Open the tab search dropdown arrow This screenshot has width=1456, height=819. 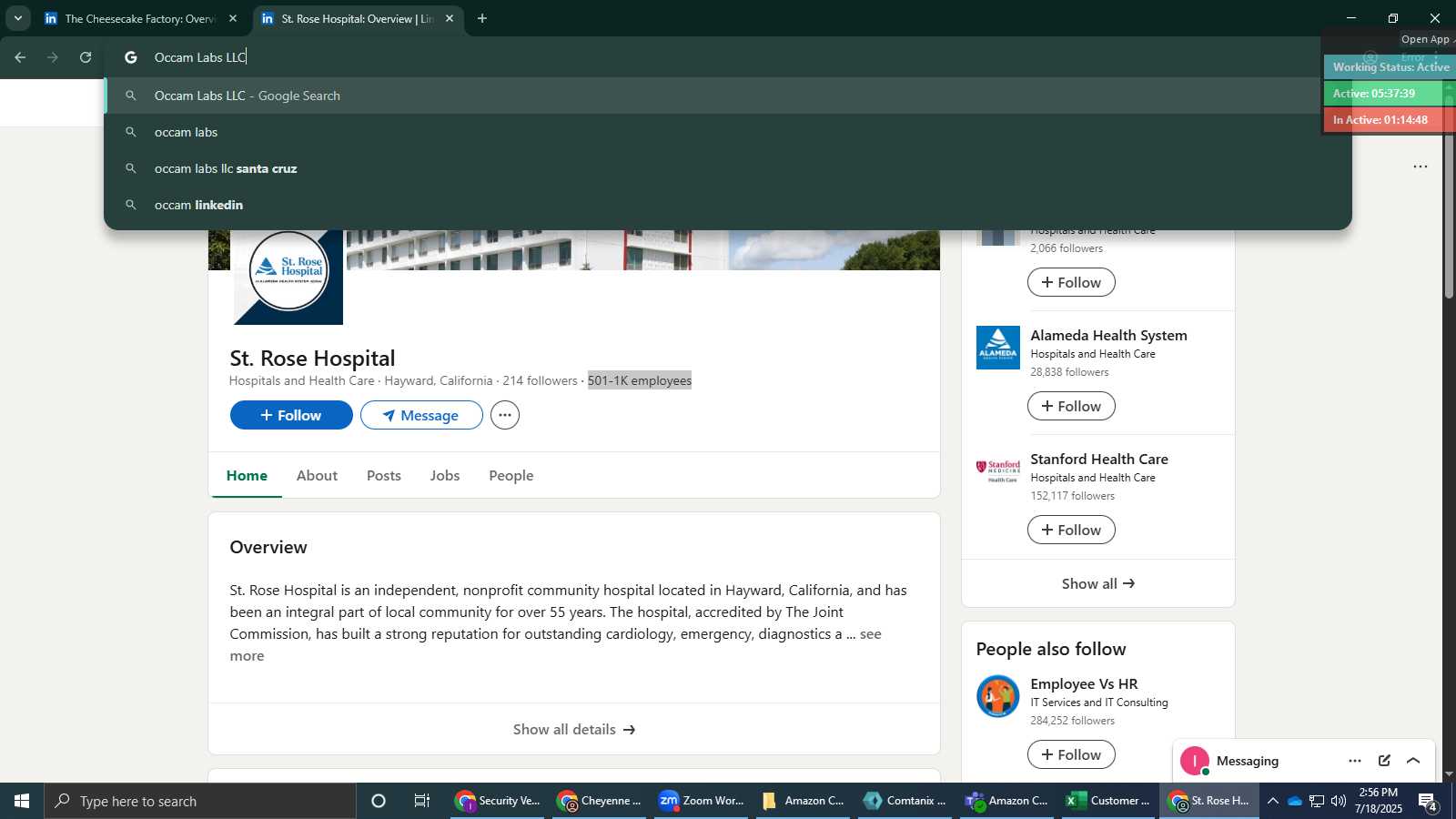click(x=17, y=18)
